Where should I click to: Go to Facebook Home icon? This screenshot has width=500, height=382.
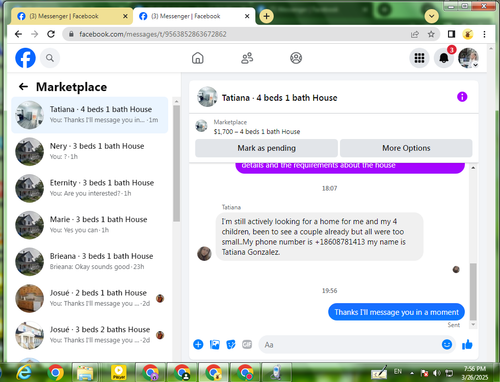[x=198, y=58]
